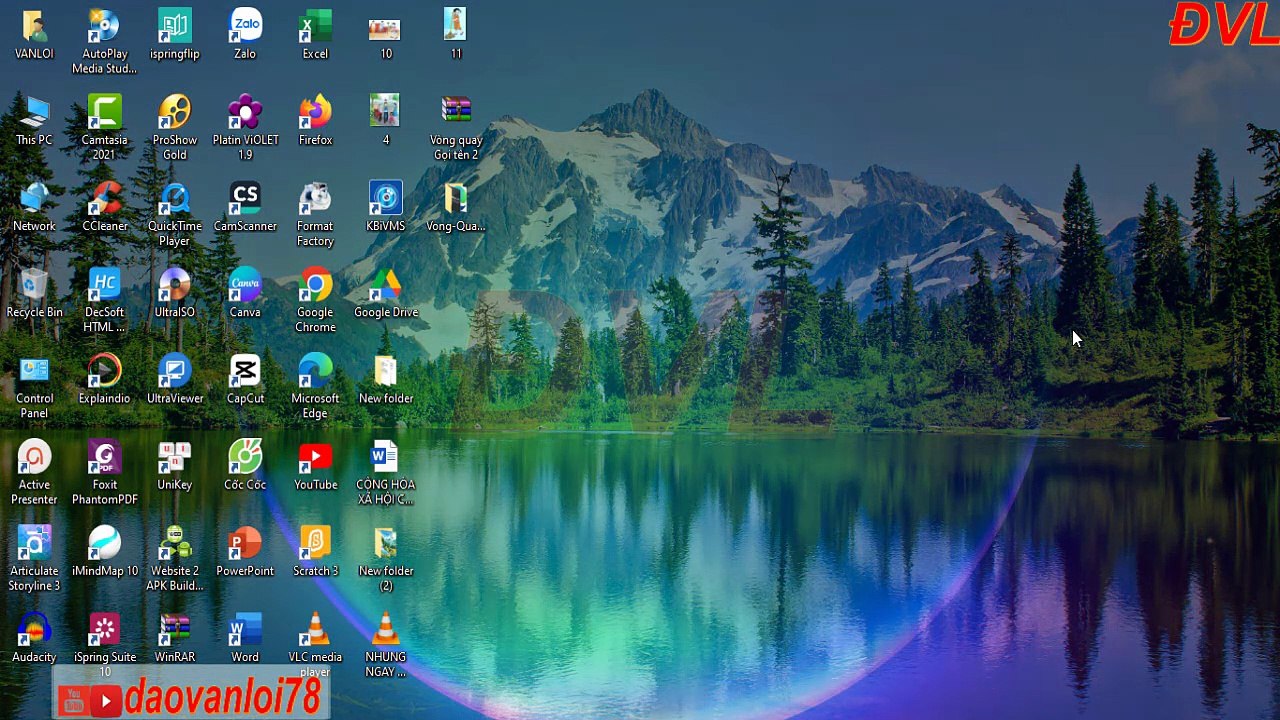The image size is (1280, 720).
Task: Open Format Factory converter icon
Action: point(315,199)
